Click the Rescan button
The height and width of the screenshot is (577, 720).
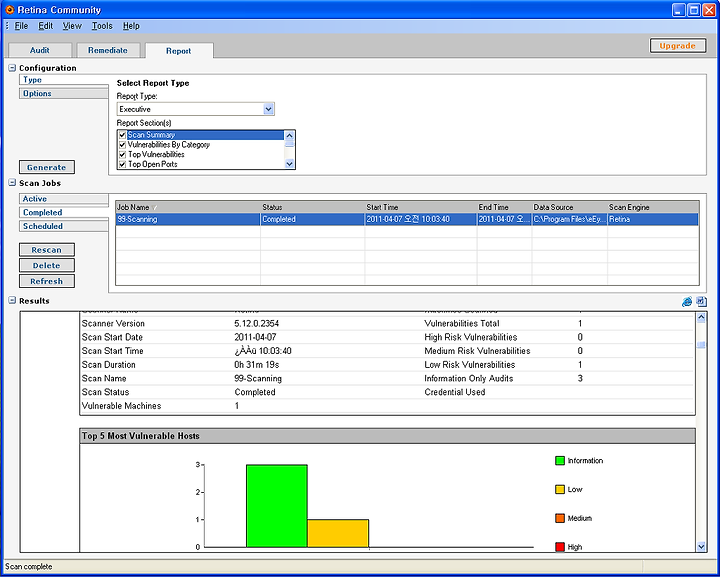tap(47, 250)
